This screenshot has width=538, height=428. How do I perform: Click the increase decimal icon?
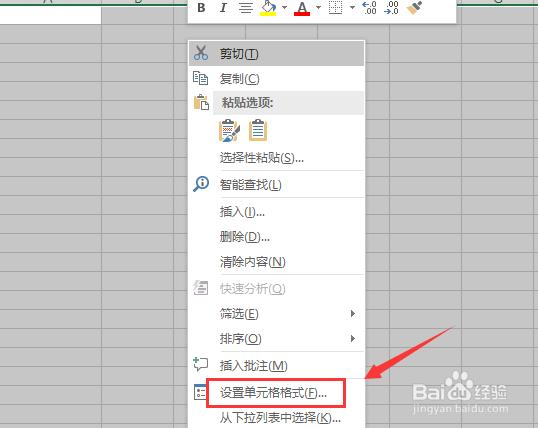click(370, 8)
